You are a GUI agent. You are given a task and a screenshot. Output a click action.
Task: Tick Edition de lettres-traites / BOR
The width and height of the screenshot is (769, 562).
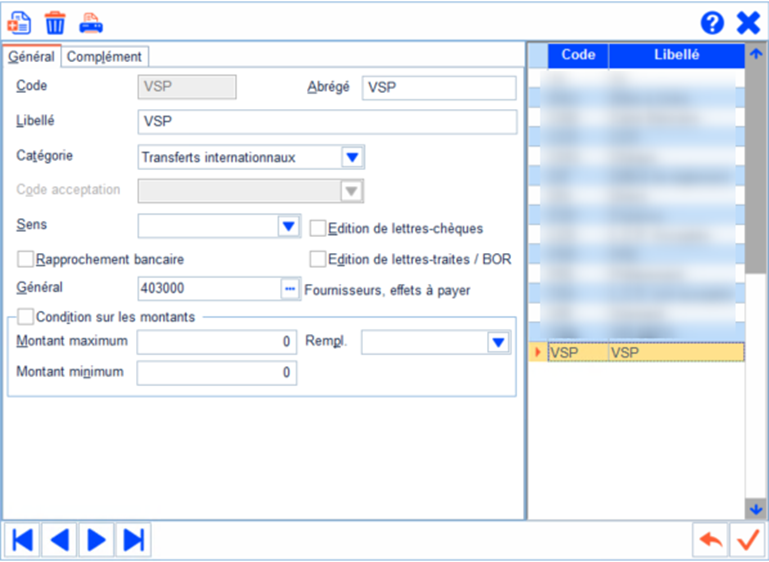coord(318,259)
